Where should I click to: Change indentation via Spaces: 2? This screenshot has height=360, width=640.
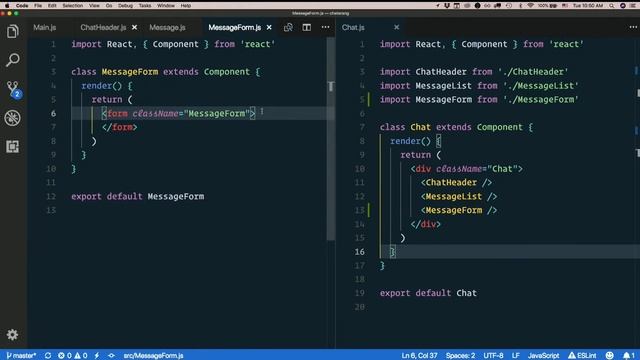[x=460, y=356]
